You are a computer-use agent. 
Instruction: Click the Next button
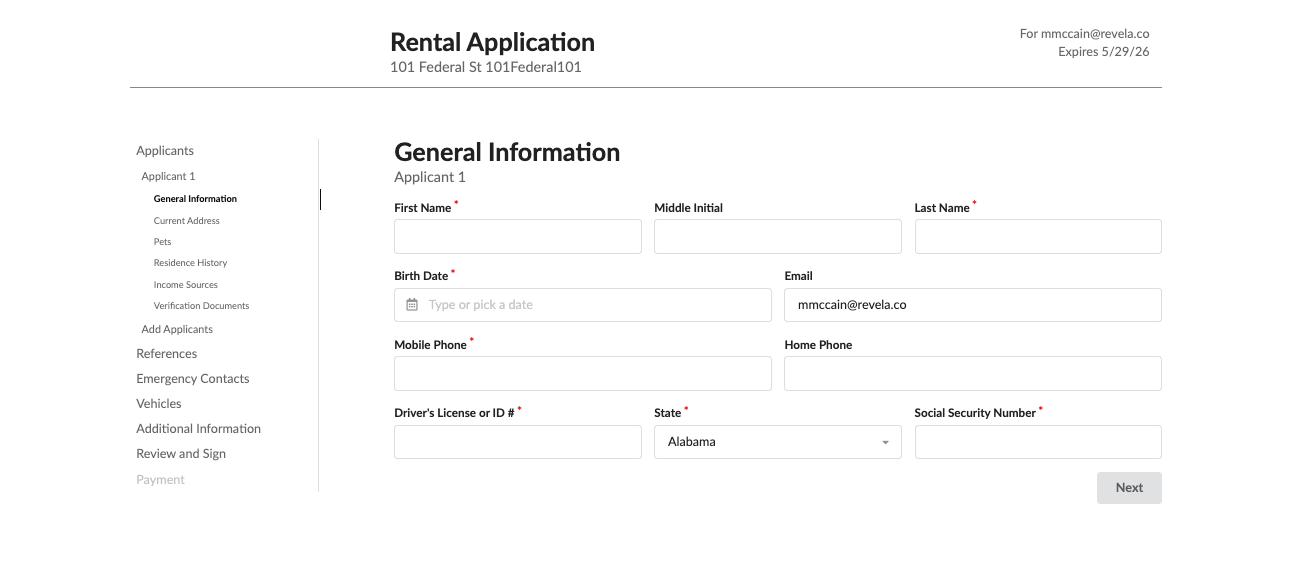tap(1129, 488)
